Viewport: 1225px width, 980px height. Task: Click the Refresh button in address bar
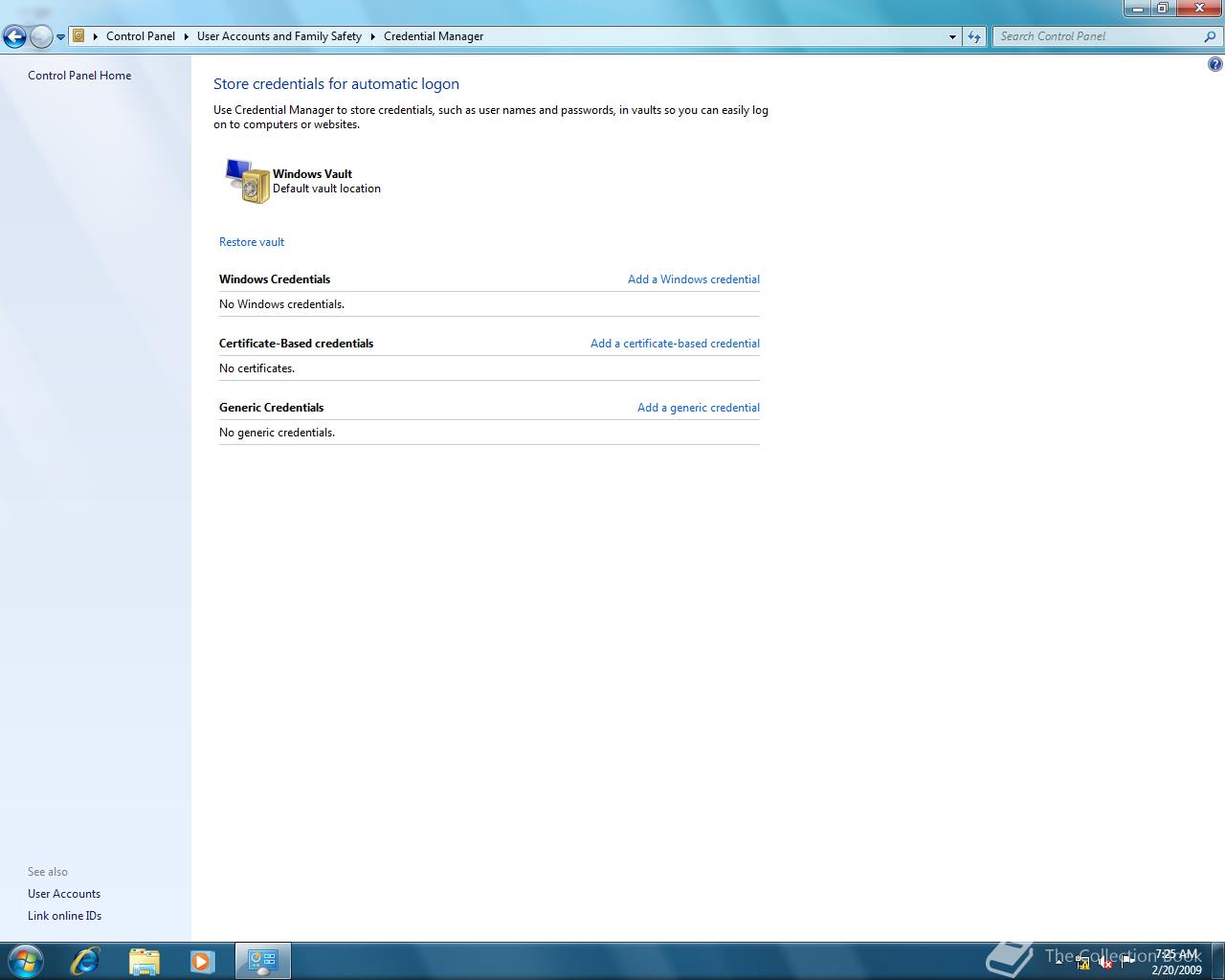974,36
